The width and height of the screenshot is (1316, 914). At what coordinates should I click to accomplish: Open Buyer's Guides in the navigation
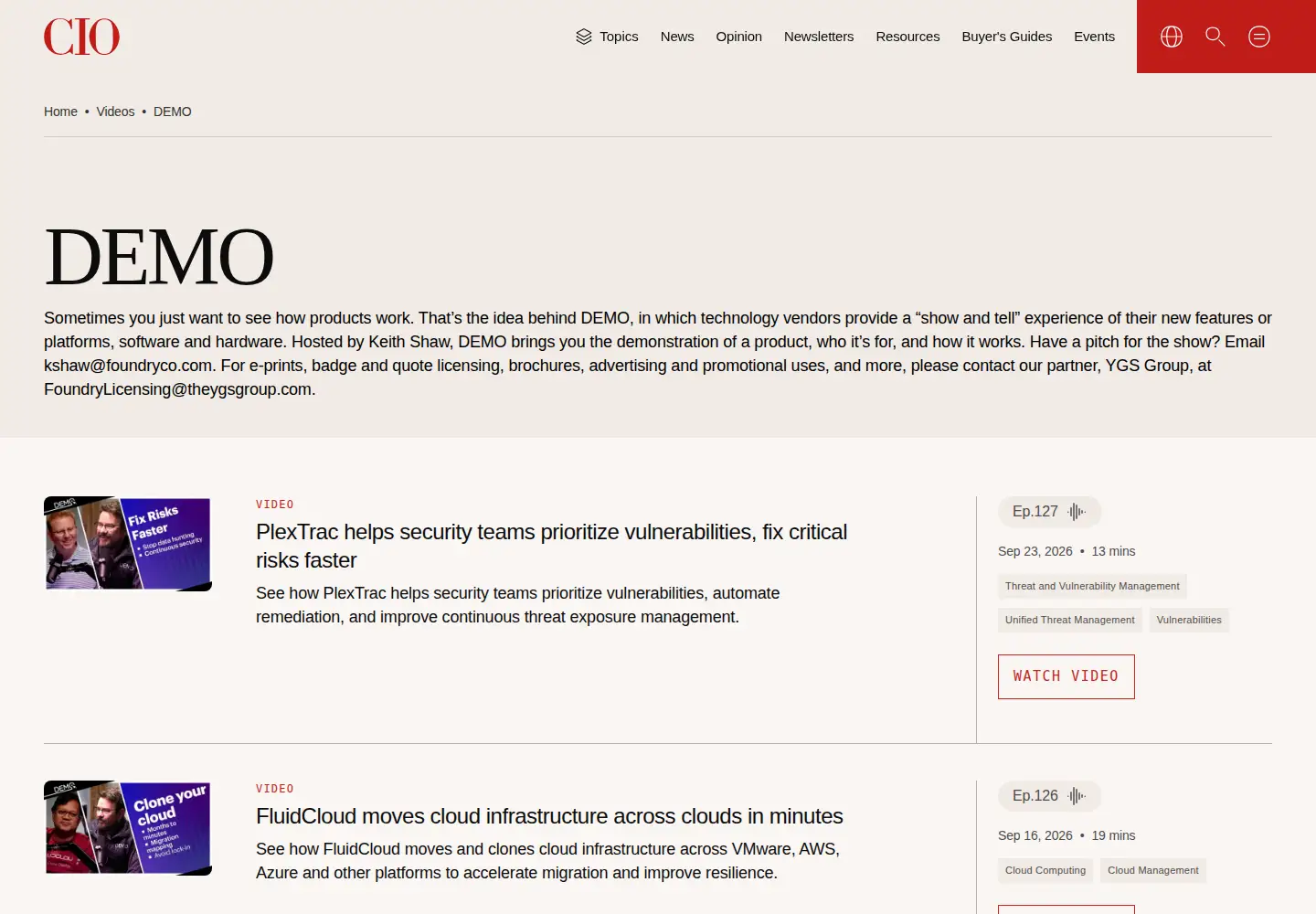(1007, 37)
